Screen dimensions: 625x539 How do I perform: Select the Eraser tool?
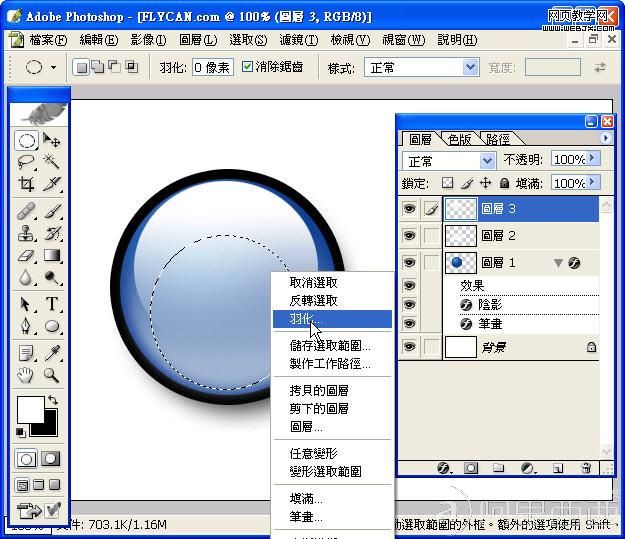pos(26,255)
